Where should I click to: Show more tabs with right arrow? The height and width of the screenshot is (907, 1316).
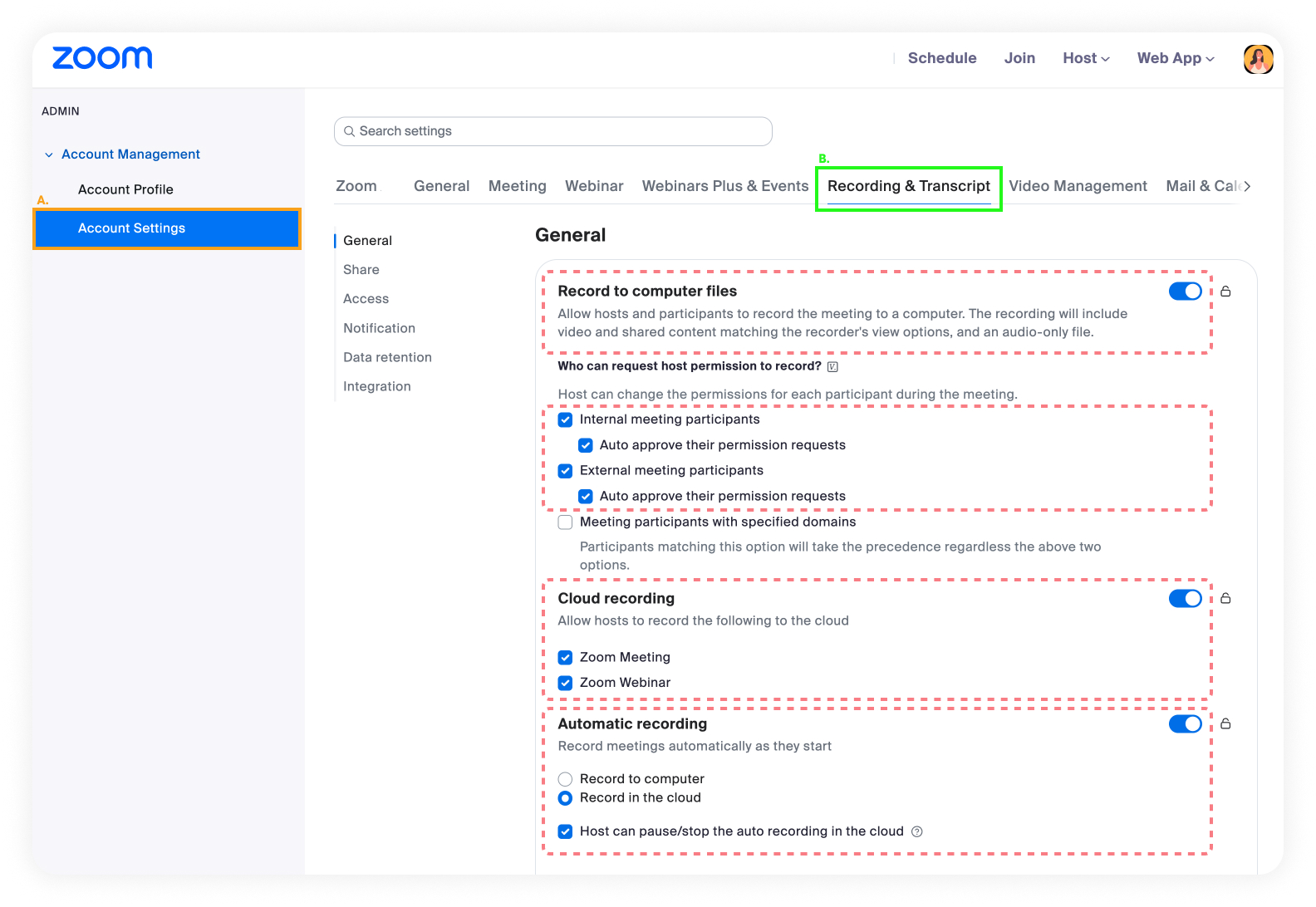click(1247, 187)
